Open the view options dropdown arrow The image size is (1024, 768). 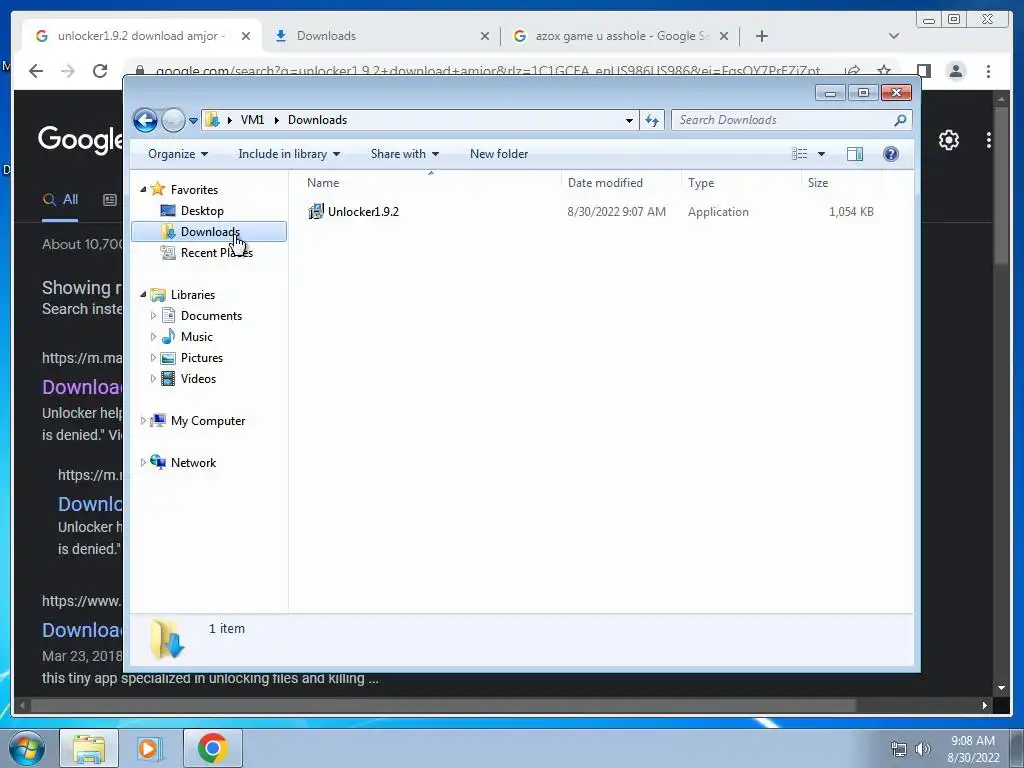[x=822, y=154]
